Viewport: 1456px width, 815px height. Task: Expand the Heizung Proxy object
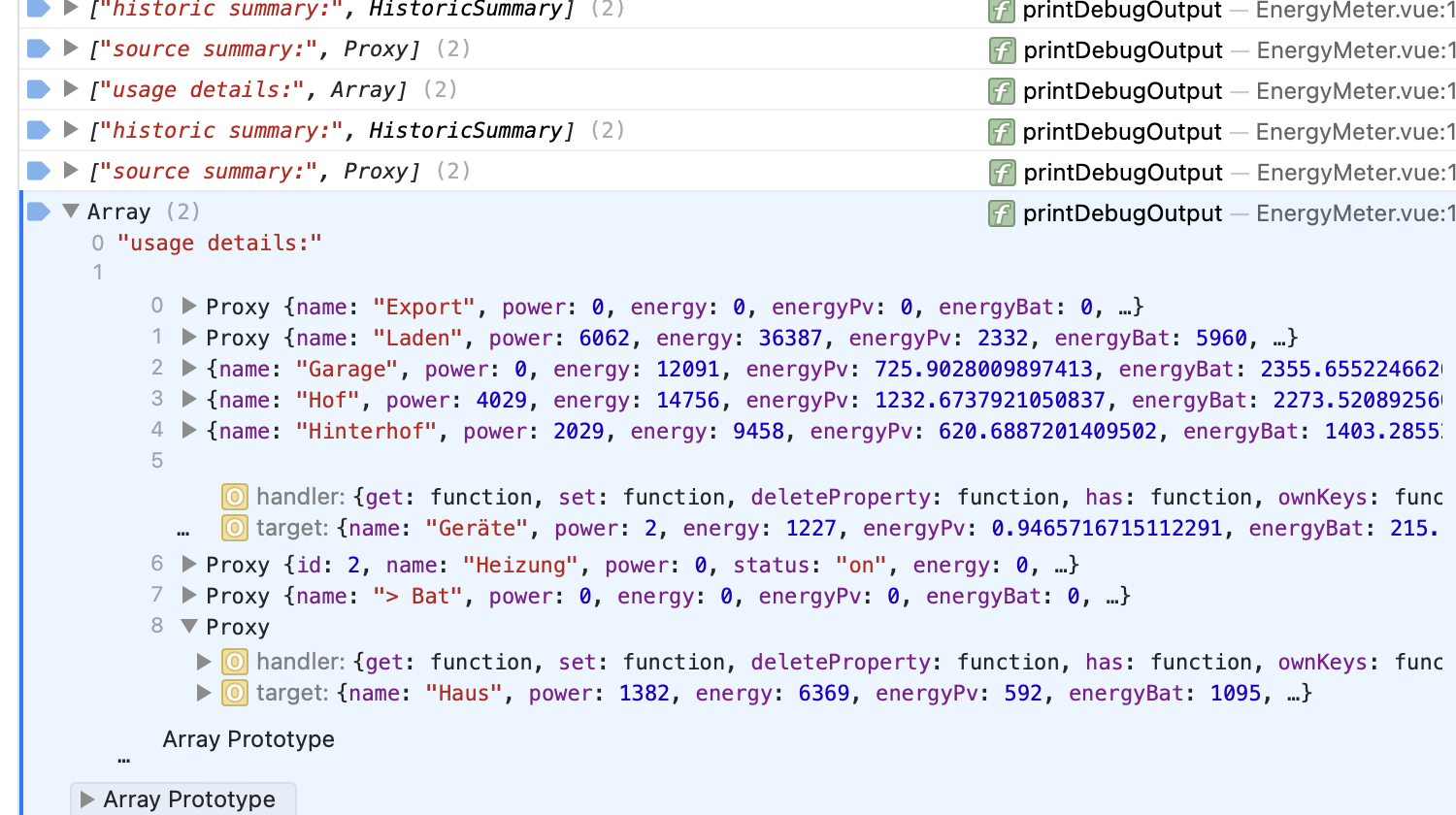(189, 565)
